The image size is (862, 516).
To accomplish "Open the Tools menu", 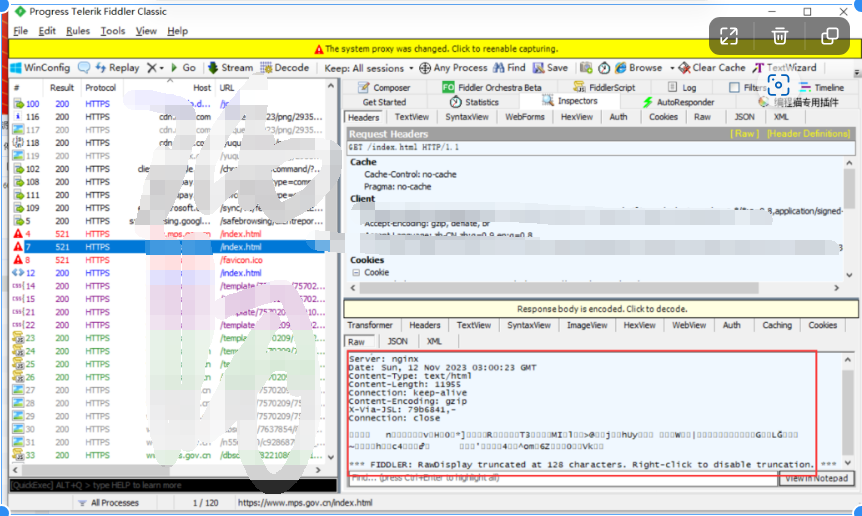I will [113, 31].
